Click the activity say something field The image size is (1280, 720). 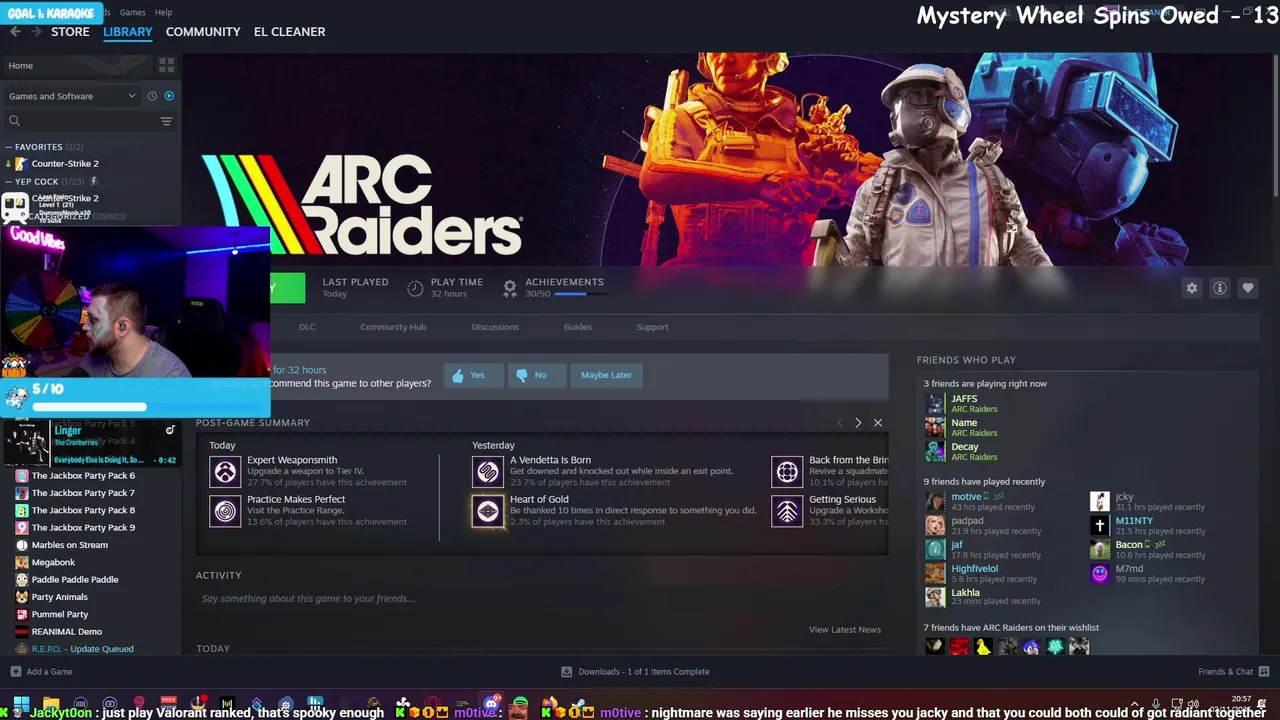(541, 599)
